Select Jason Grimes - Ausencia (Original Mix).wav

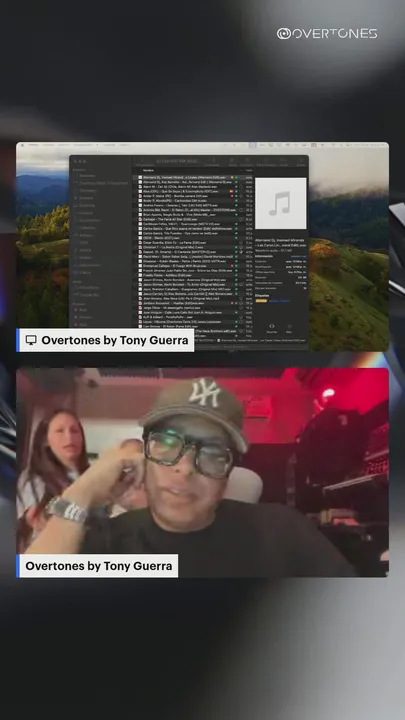[x=195, y=280]
